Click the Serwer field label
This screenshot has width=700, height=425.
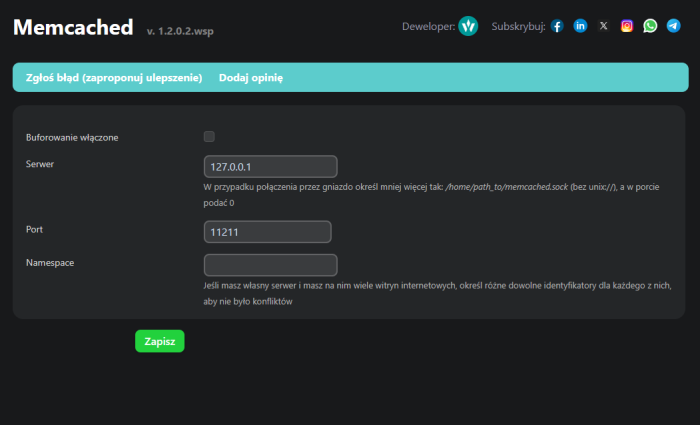pyautogui.click(x=40, y=163)
